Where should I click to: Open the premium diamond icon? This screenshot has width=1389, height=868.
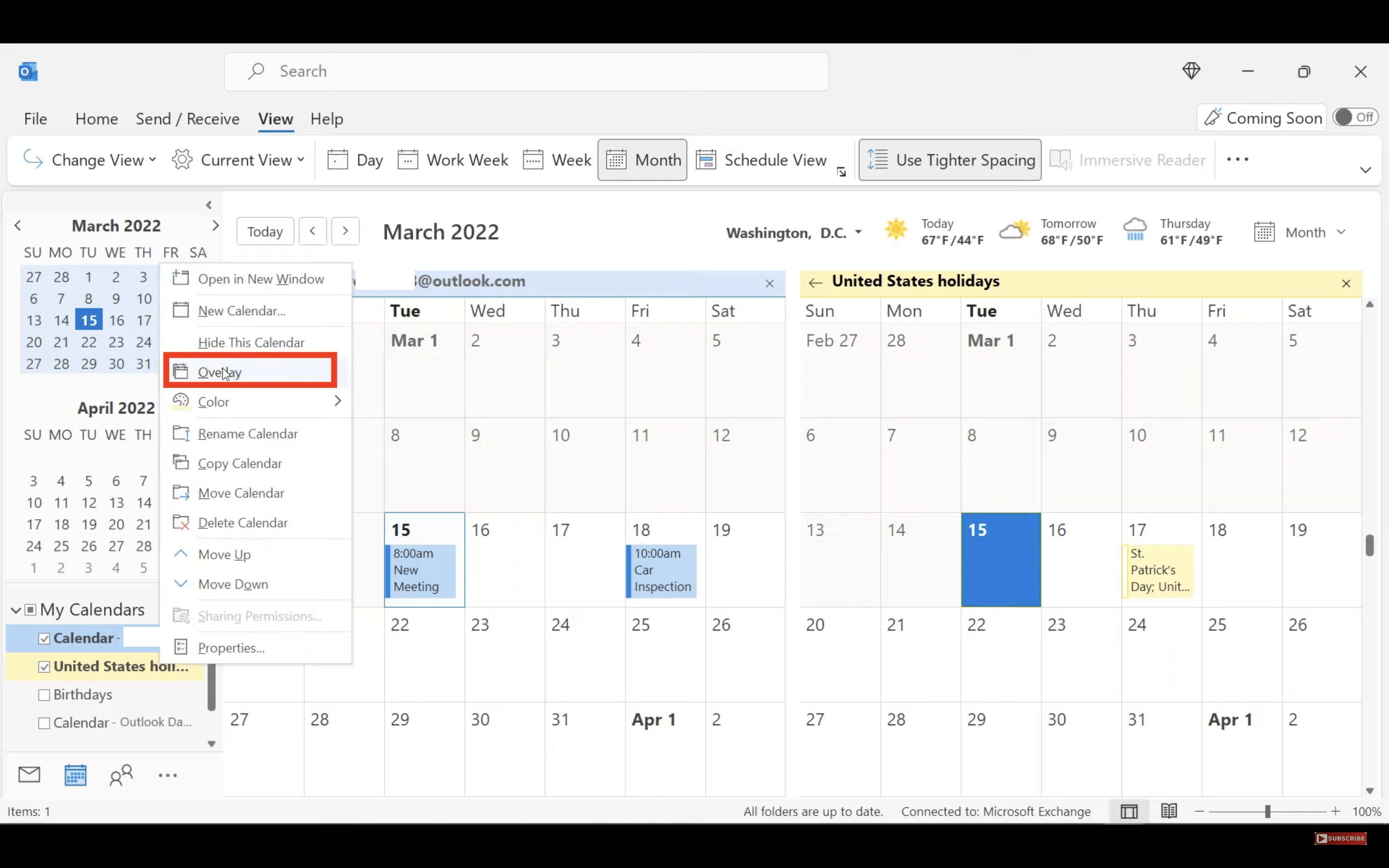[1192, 71]
